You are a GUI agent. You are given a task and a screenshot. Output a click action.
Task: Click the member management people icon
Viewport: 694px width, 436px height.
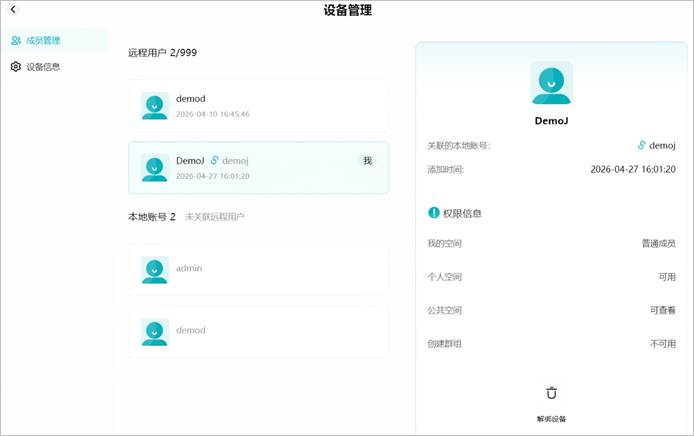point(16,41)
